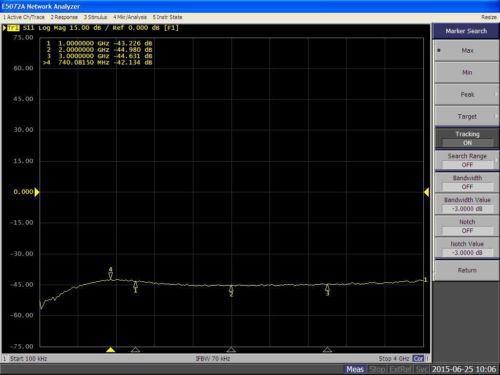500x375 pixels.
Task: Click the Start 100 kHz label
Action: click(28, 359)
